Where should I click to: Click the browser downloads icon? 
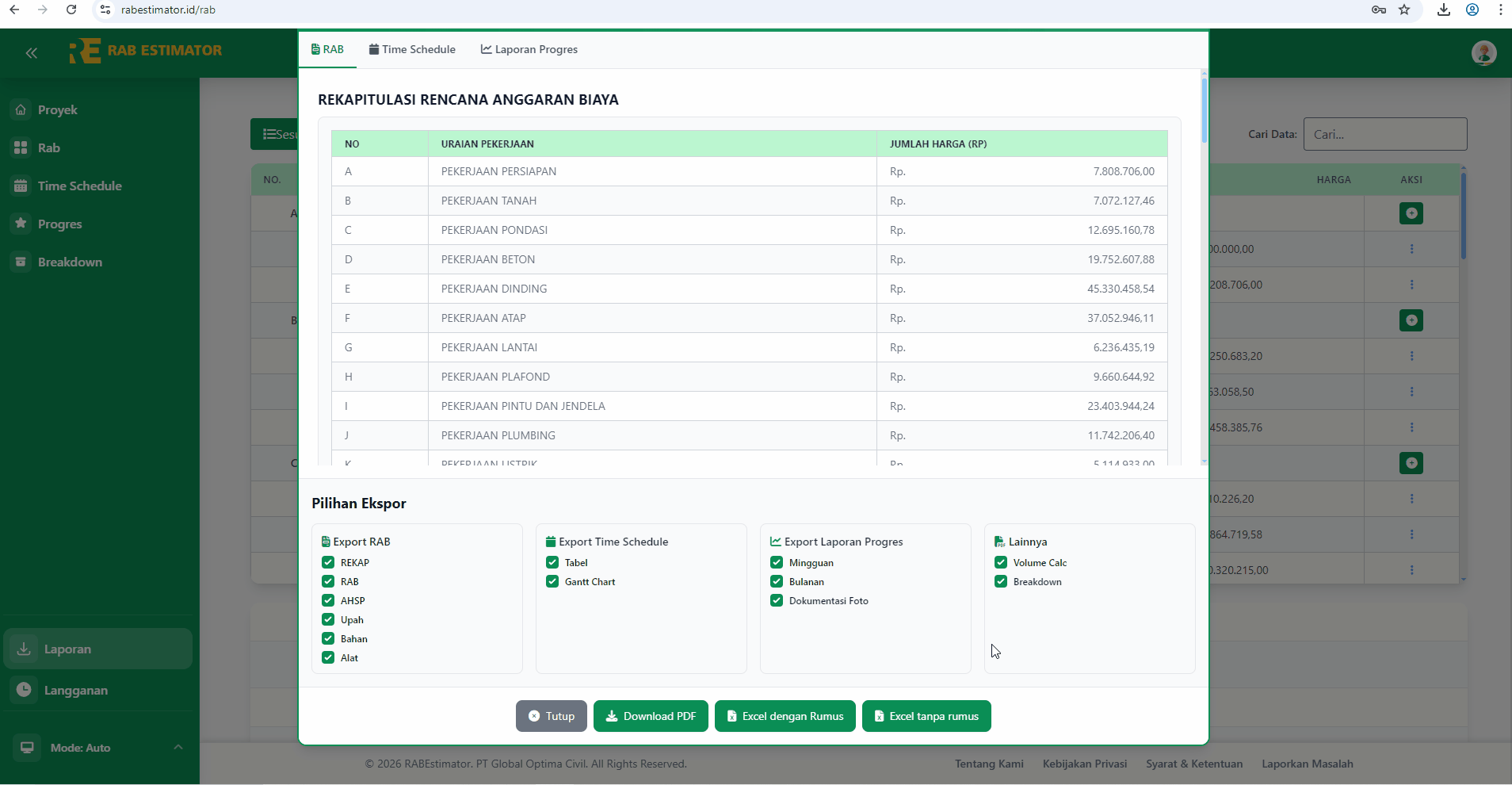pos(1444,10)
